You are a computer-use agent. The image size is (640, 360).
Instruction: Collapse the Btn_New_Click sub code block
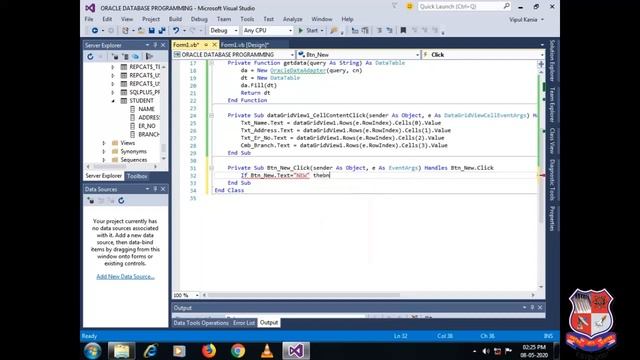point(211,168)
